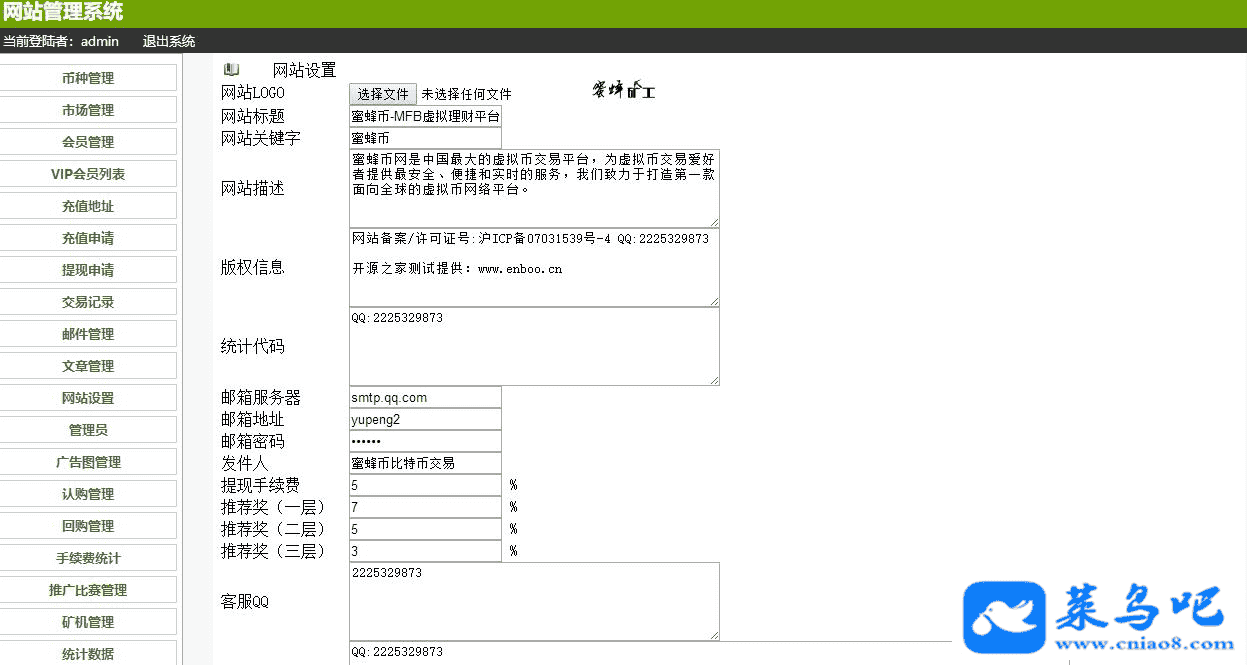
Task: Focus the 邮箱密码 password field
Action: 425,441
